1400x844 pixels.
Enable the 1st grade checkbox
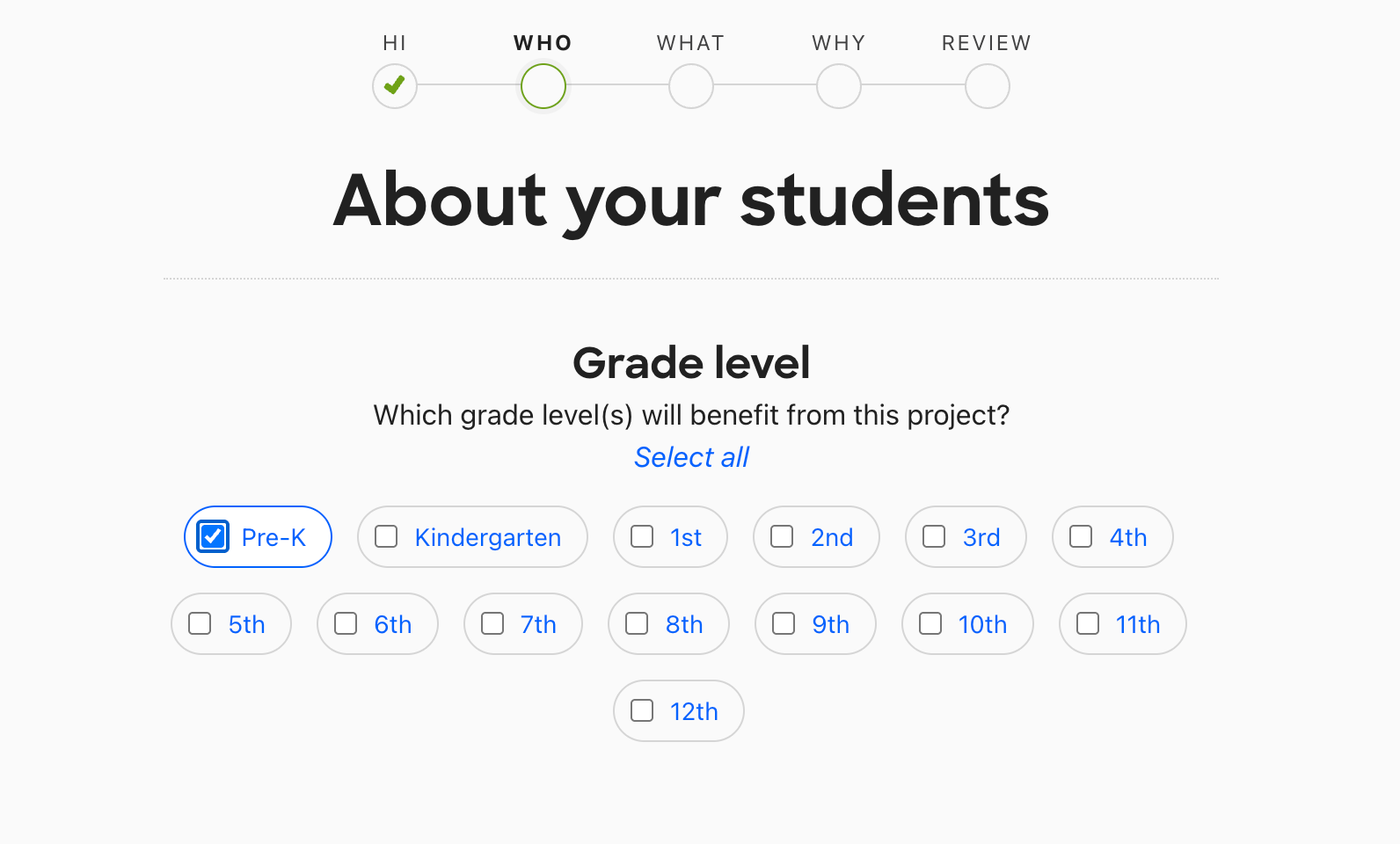(643, 536)
